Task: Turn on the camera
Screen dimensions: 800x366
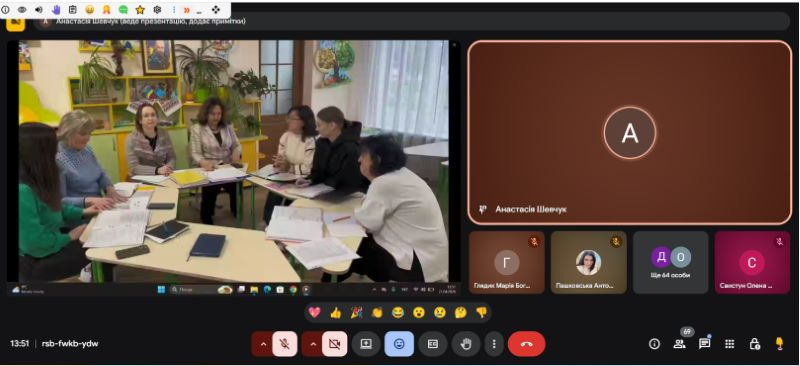Action: click(335, 344)
